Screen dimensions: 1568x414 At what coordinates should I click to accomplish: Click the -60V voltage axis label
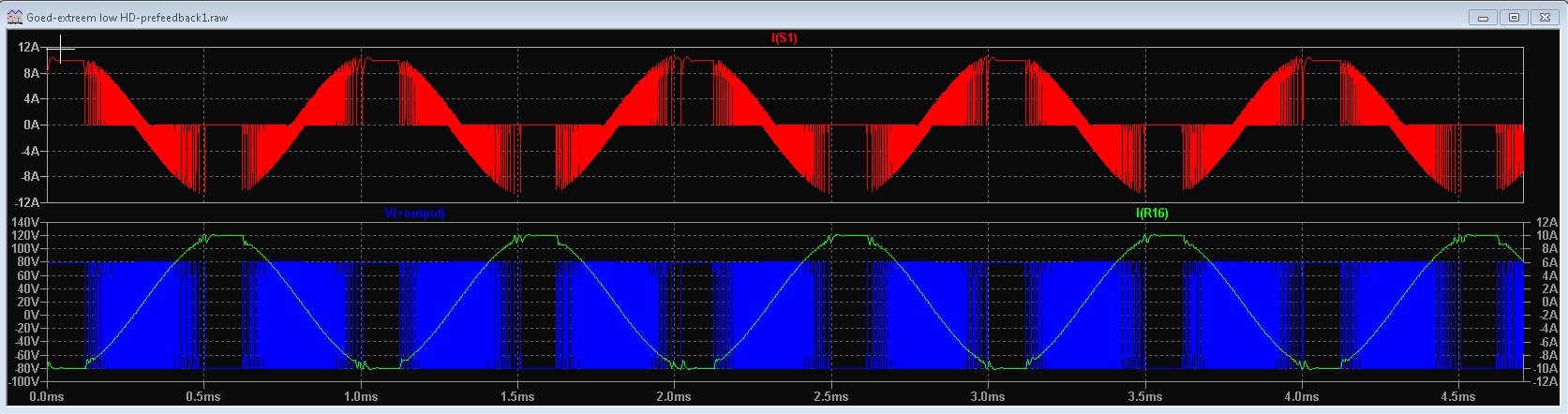pos(28,355)
